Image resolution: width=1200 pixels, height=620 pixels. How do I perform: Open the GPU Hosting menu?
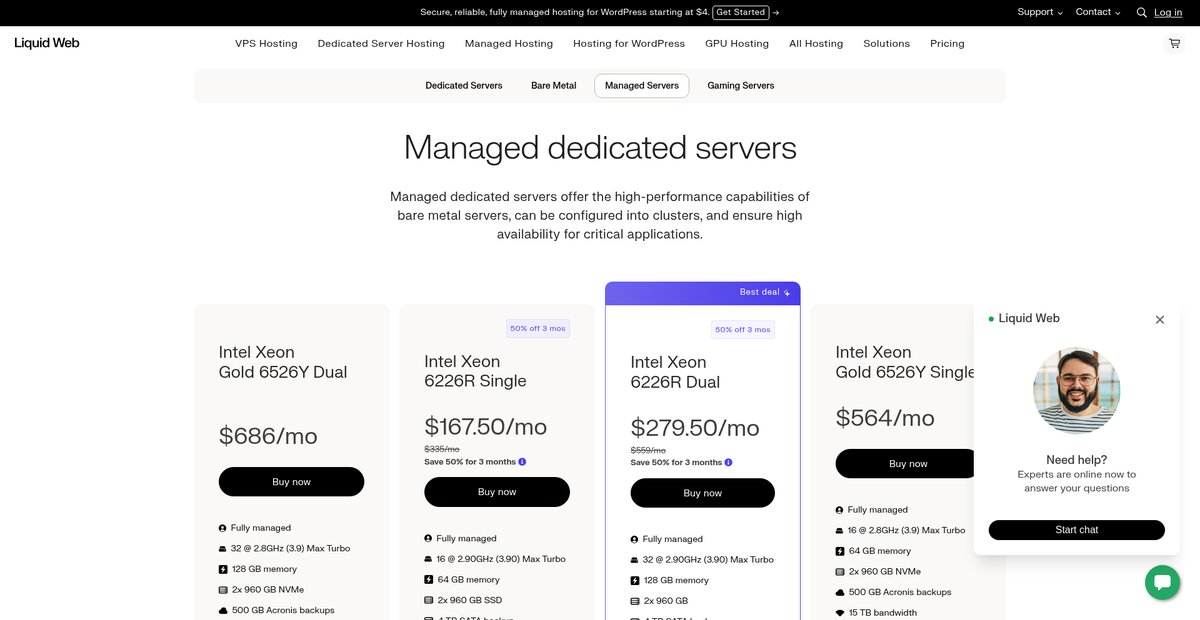pyautogui.click(x=737, y=44)
